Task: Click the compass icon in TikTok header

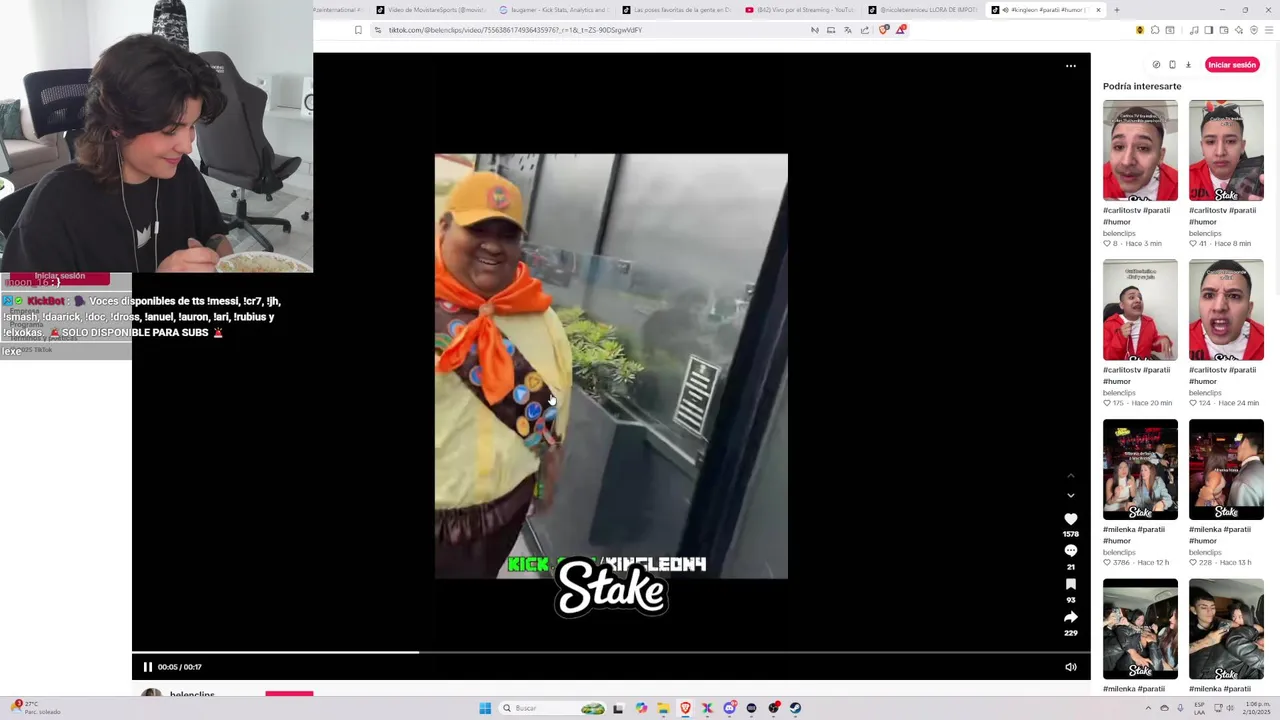Action: [x=1156, y=65]
